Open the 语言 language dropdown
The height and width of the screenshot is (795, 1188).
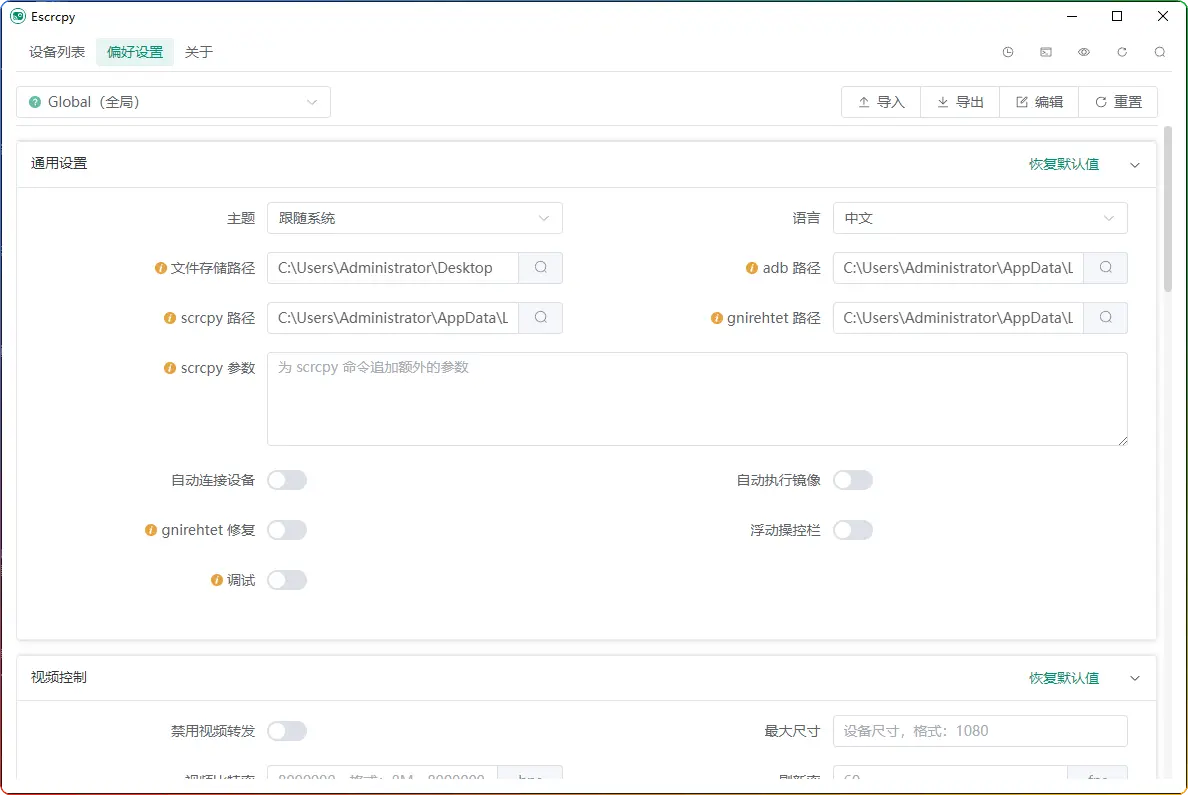(x=979, y=218)
